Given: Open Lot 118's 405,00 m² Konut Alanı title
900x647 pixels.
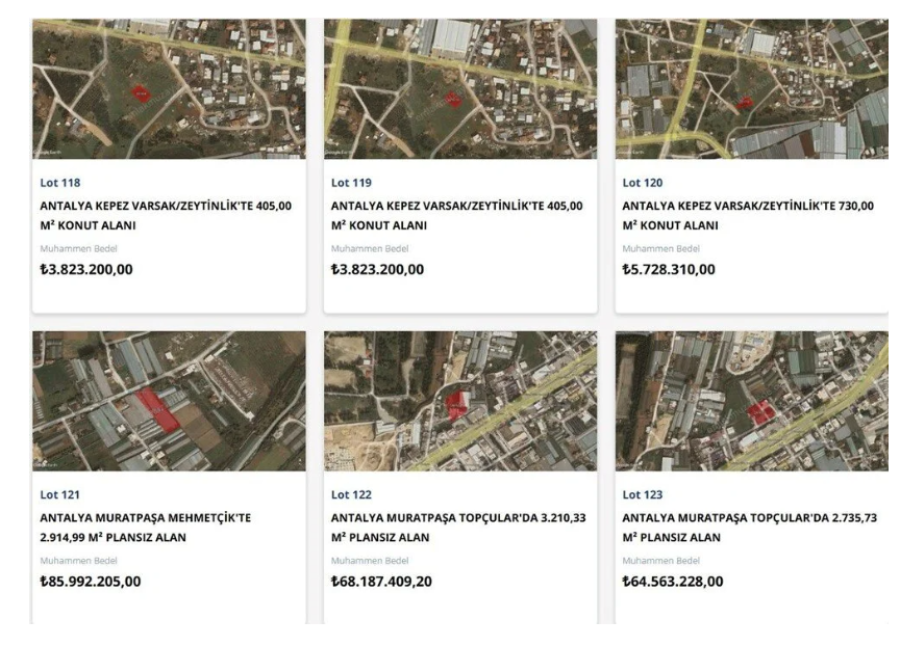Looking at the screenshot, I should coord(166,215).
